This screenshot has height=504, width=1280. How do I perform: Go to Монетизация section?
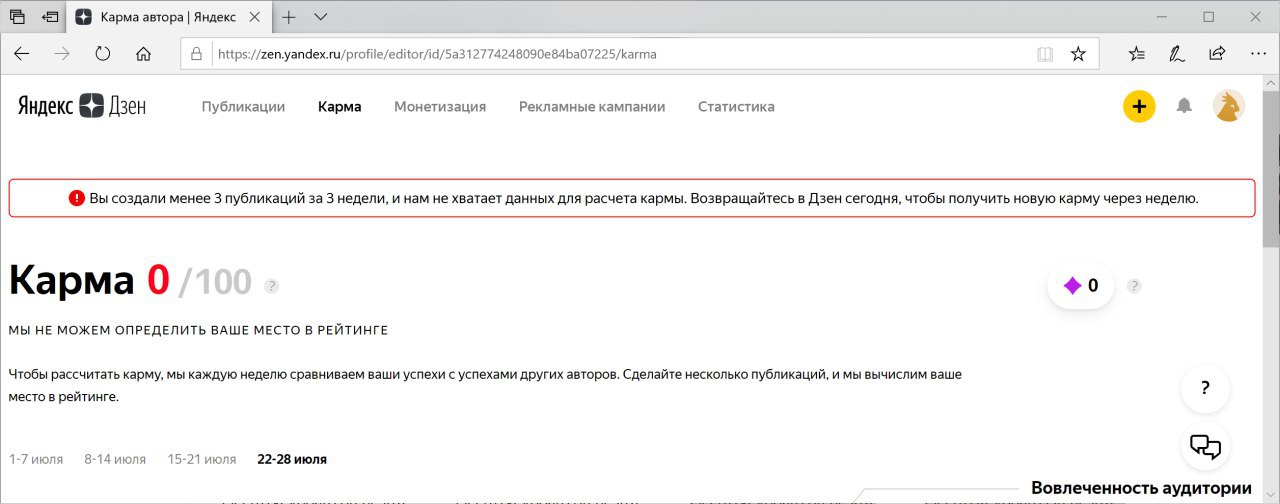tap(440, 107)
